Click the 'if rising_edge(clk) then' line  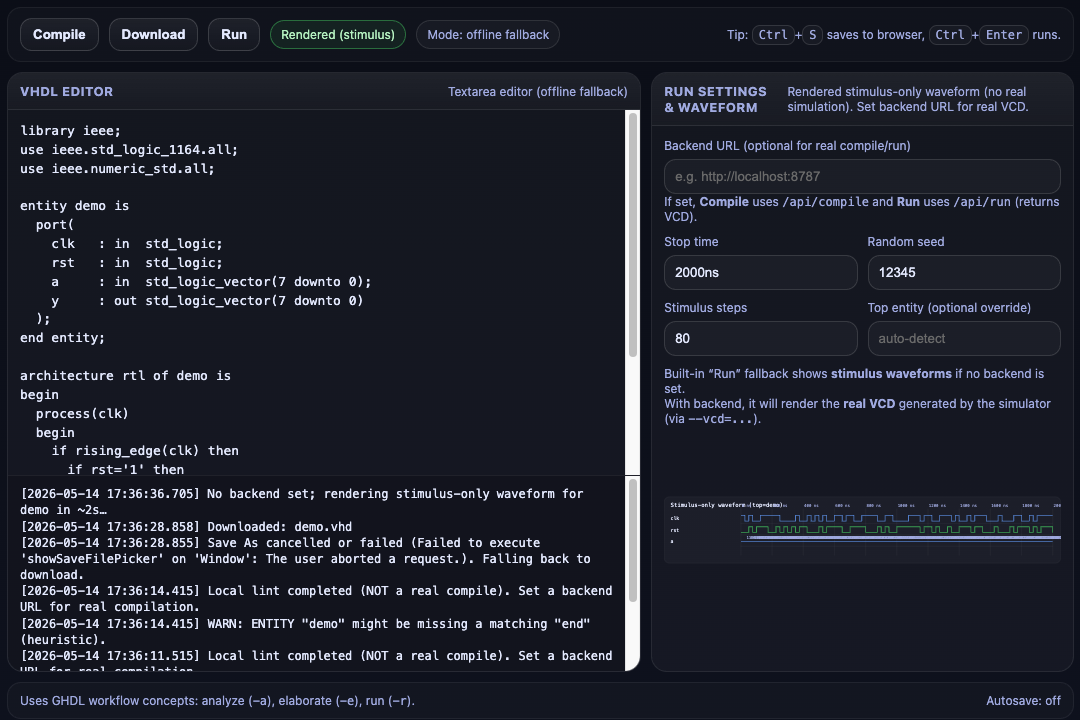pyautogui.click(x=145, y=451)
